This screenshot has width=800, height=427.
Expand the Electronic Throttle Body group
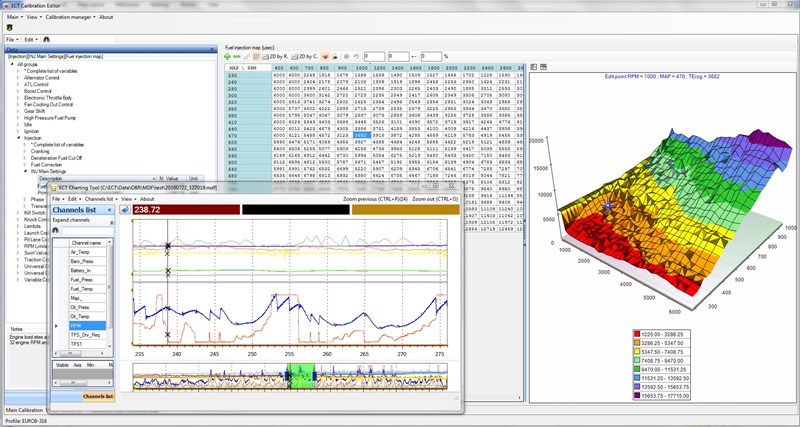click(x=18, y=98)
